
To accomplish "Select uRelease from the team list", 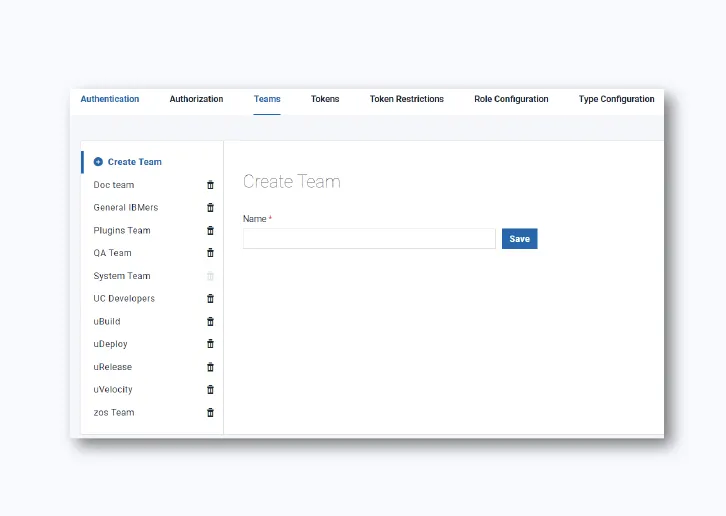I will point(112,367).
